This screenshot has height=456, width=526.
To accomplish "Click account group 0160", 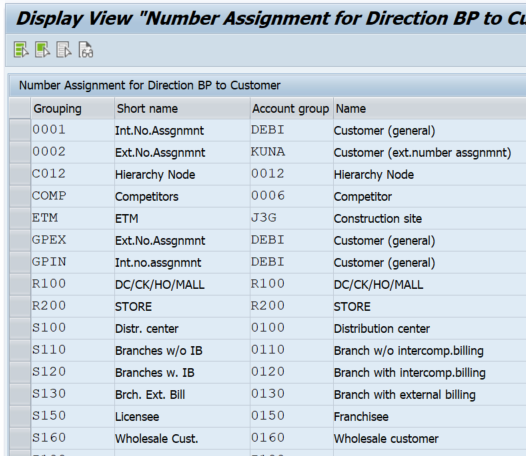I will pos(292,438).
